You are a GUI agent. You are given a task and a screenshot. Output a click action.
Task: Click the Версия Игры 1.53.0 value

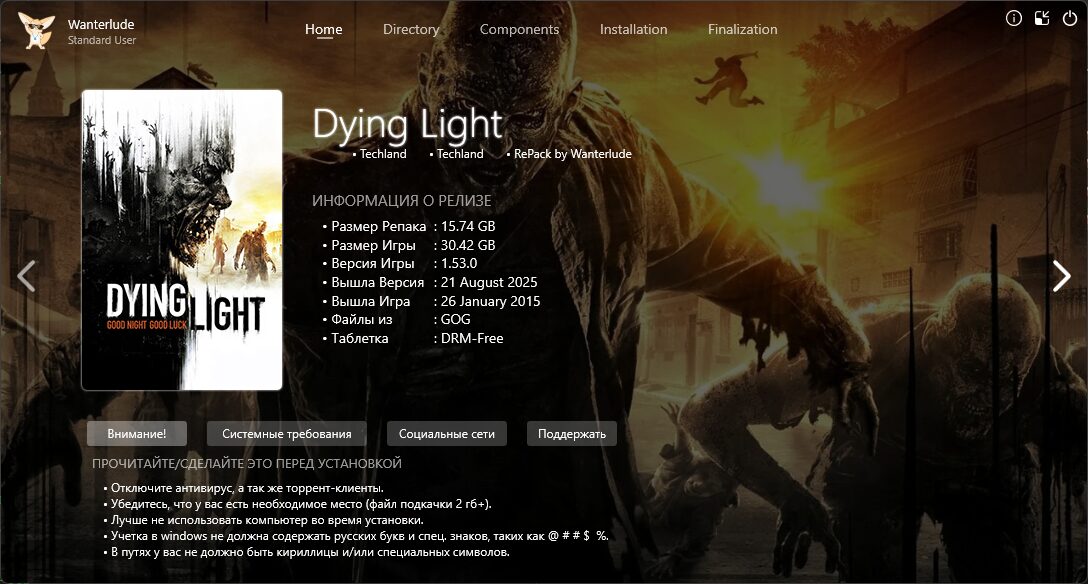(x=459, y=264)
